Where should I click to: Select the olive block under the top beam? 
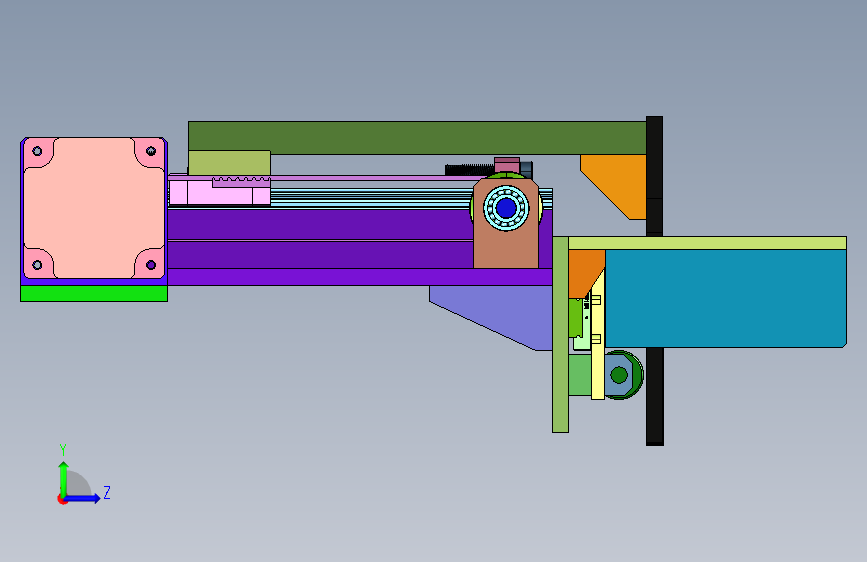[229, 163]
